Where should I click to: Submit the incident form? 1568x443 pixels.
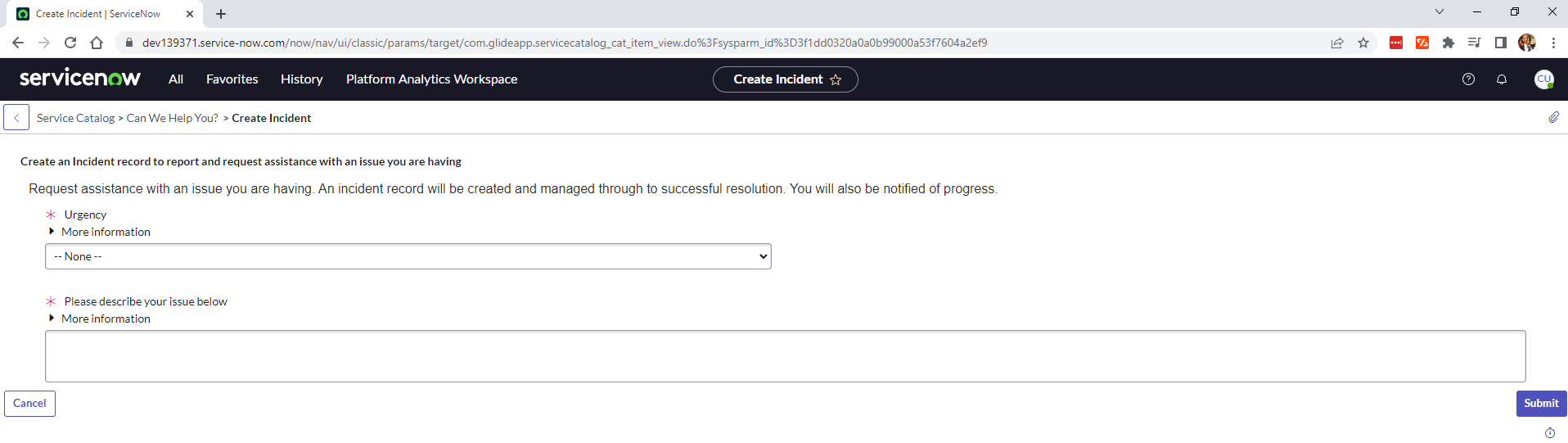tap(1541, 403)
